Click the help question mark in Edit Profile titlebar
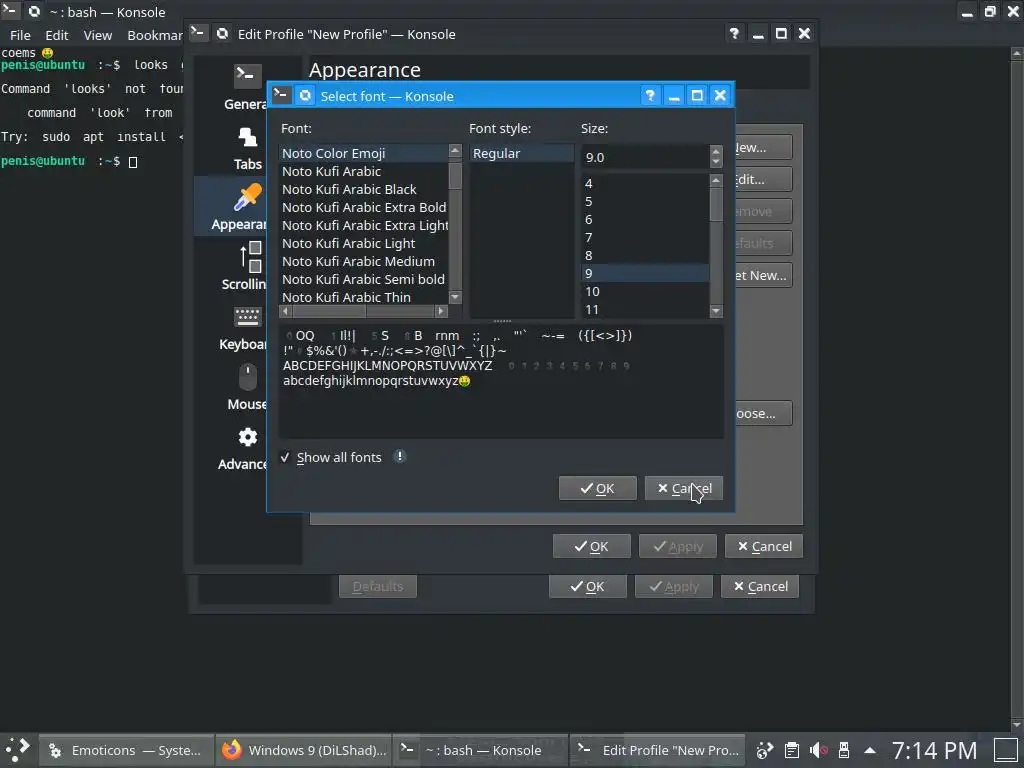Image resolution: width=1024 pixels, height=768 pixels. [x=734, y=34]
